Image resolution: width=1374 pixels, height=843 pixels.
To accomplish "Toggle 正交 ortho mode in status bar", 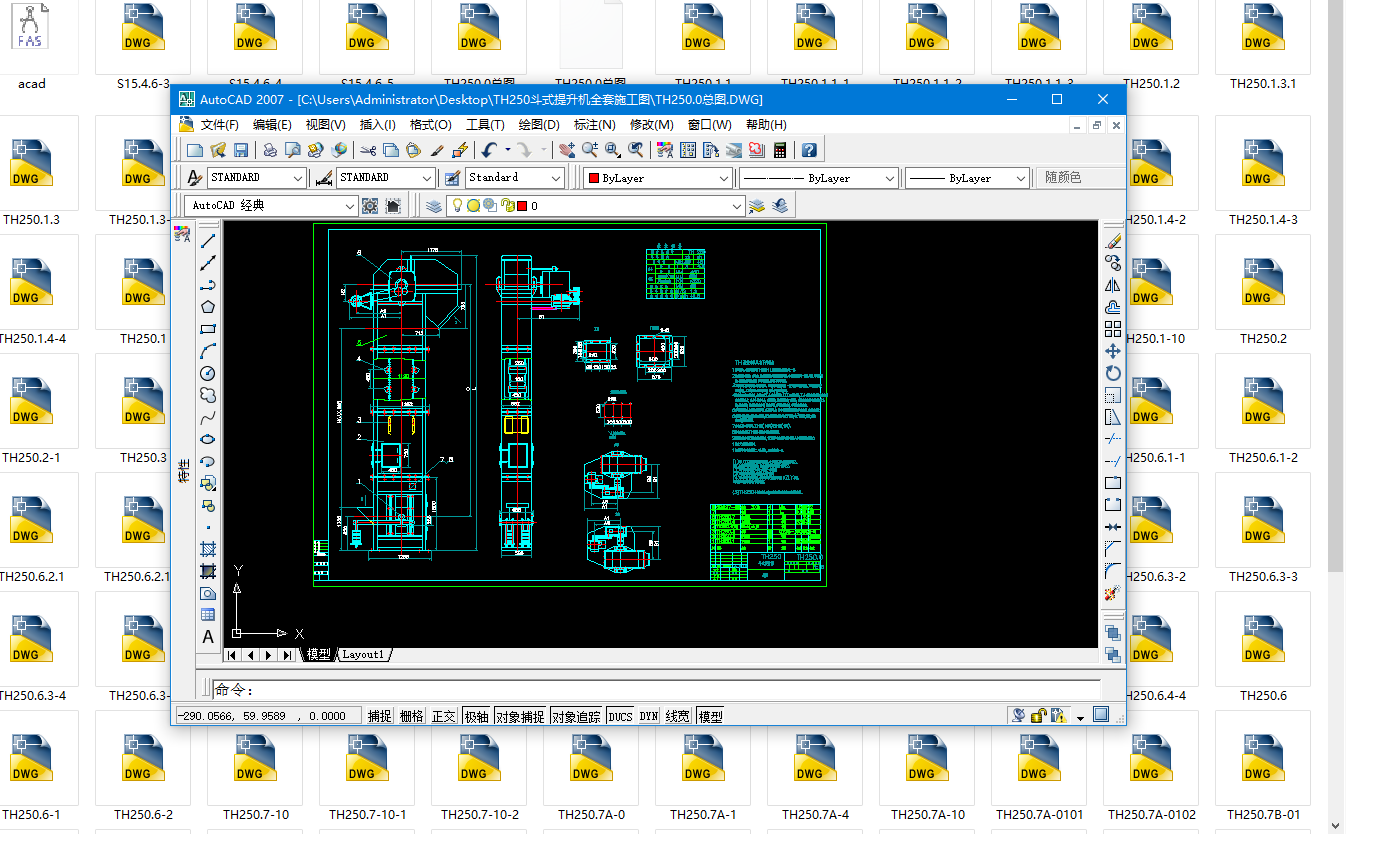I will [x=444, y=716].
